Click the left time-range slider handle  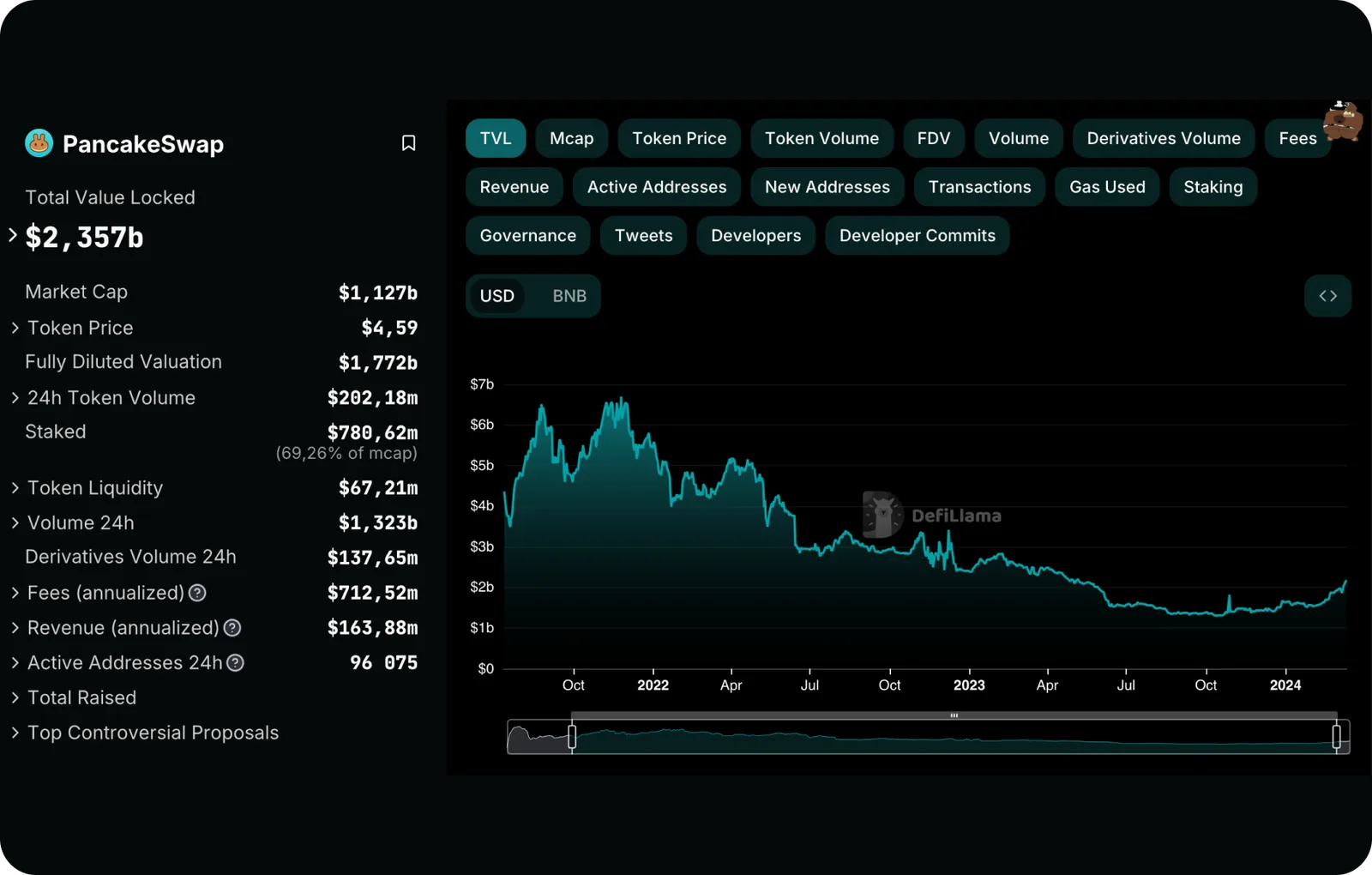[572, 737]
